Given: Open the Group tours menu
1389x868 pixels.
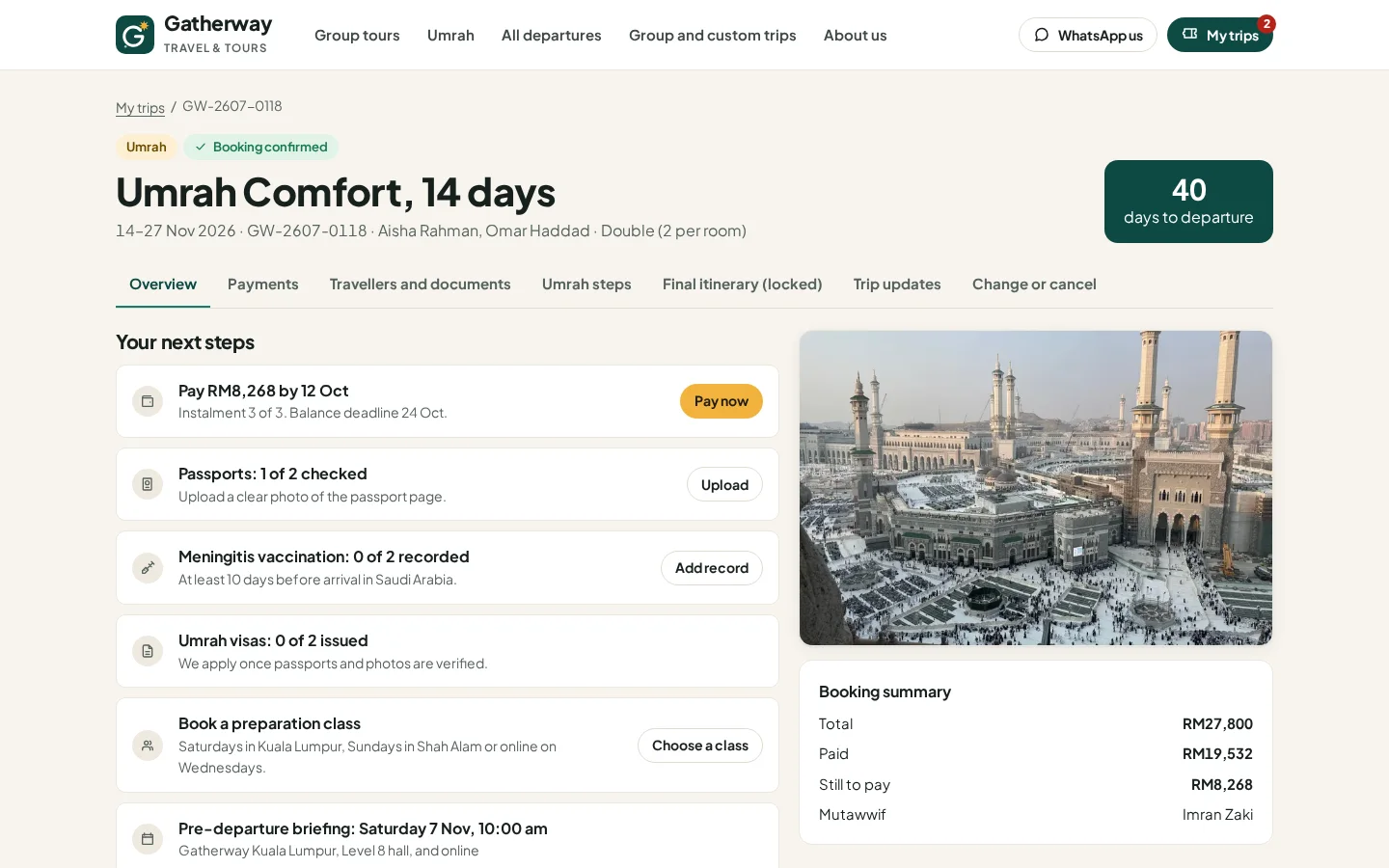Looking at the screenshot, I should [357, 35].
